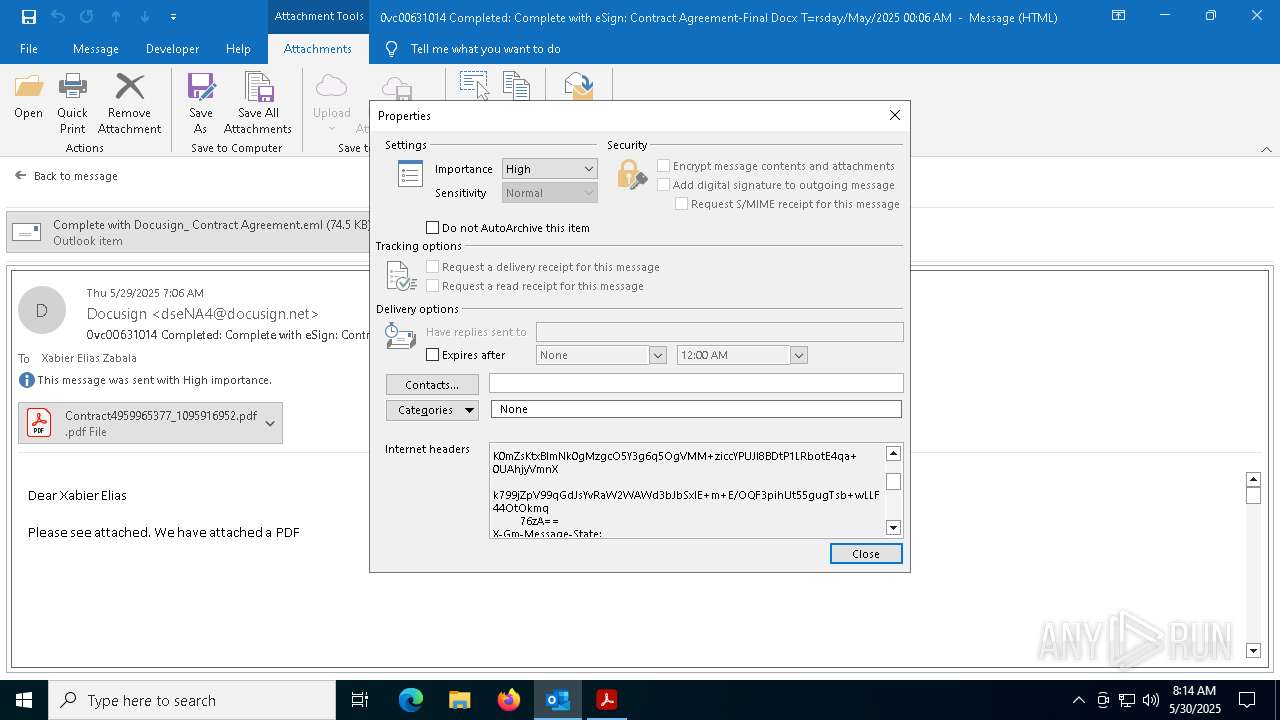This screenshot has height=720, width=1280.
Task: Toggle Do not AutoArchive this item
Action: pos(433,228)
